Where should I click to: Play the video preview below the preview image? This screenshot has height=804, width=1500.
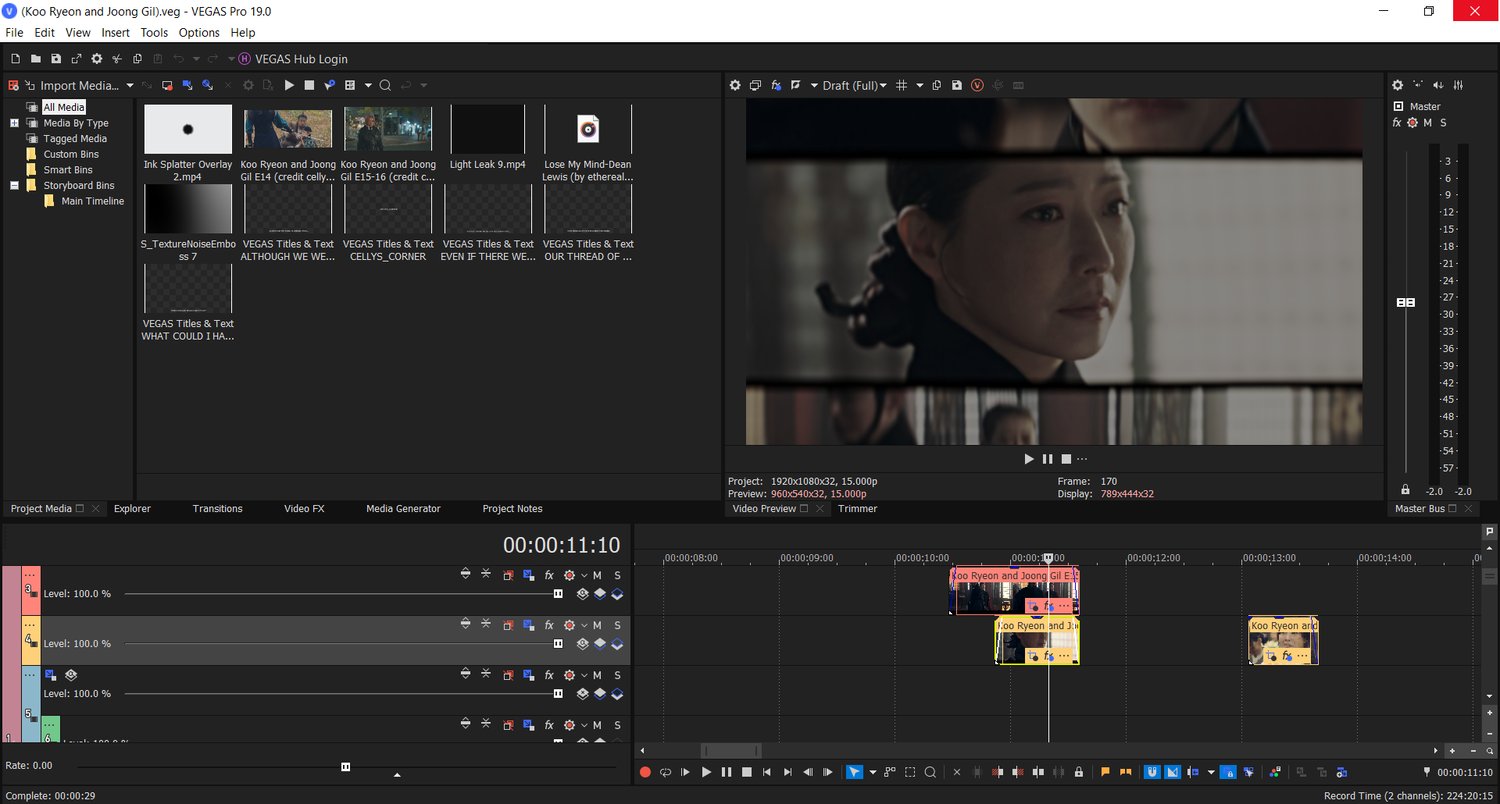pos(1029,459)
